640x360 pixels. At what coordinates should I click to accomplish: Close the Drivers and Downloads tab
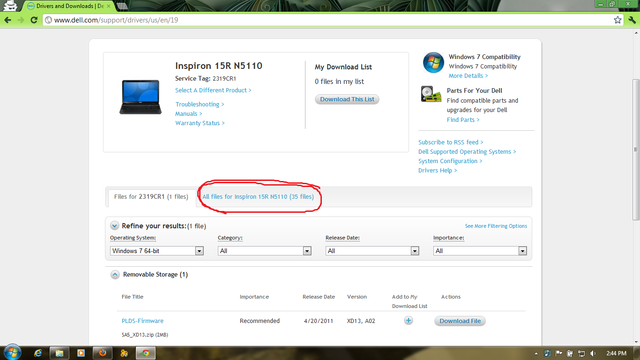[109, 6]
